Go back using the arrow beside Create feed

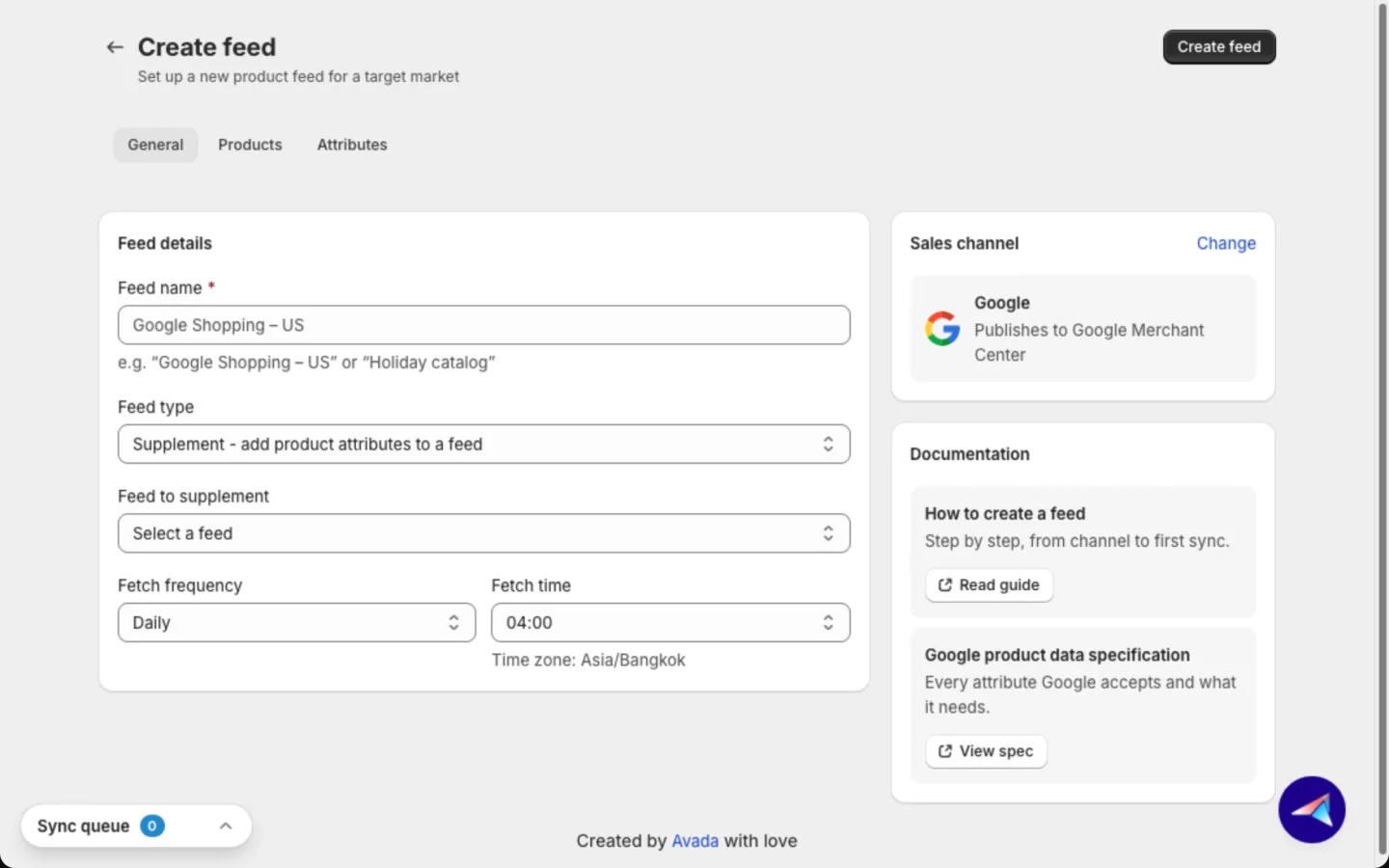click(115, 47)
